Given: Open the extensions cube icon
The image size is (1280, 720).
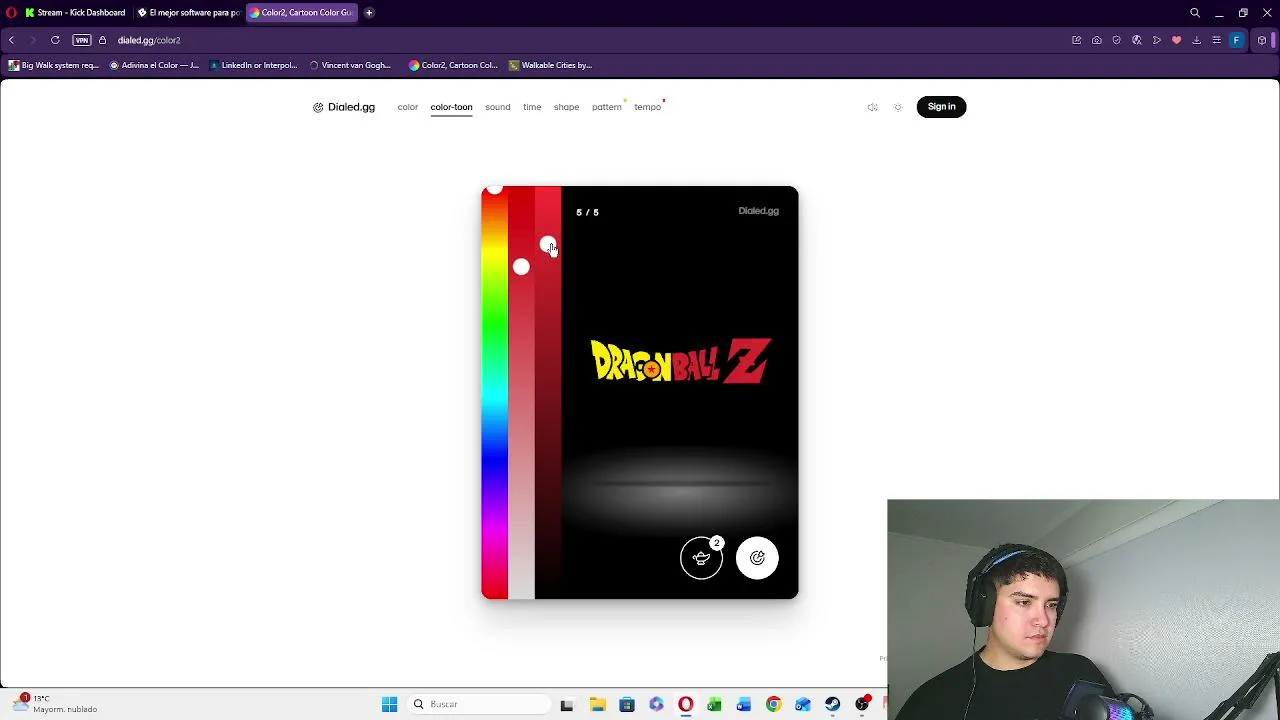Looking at the screenshot, I should click(1262, 40).
